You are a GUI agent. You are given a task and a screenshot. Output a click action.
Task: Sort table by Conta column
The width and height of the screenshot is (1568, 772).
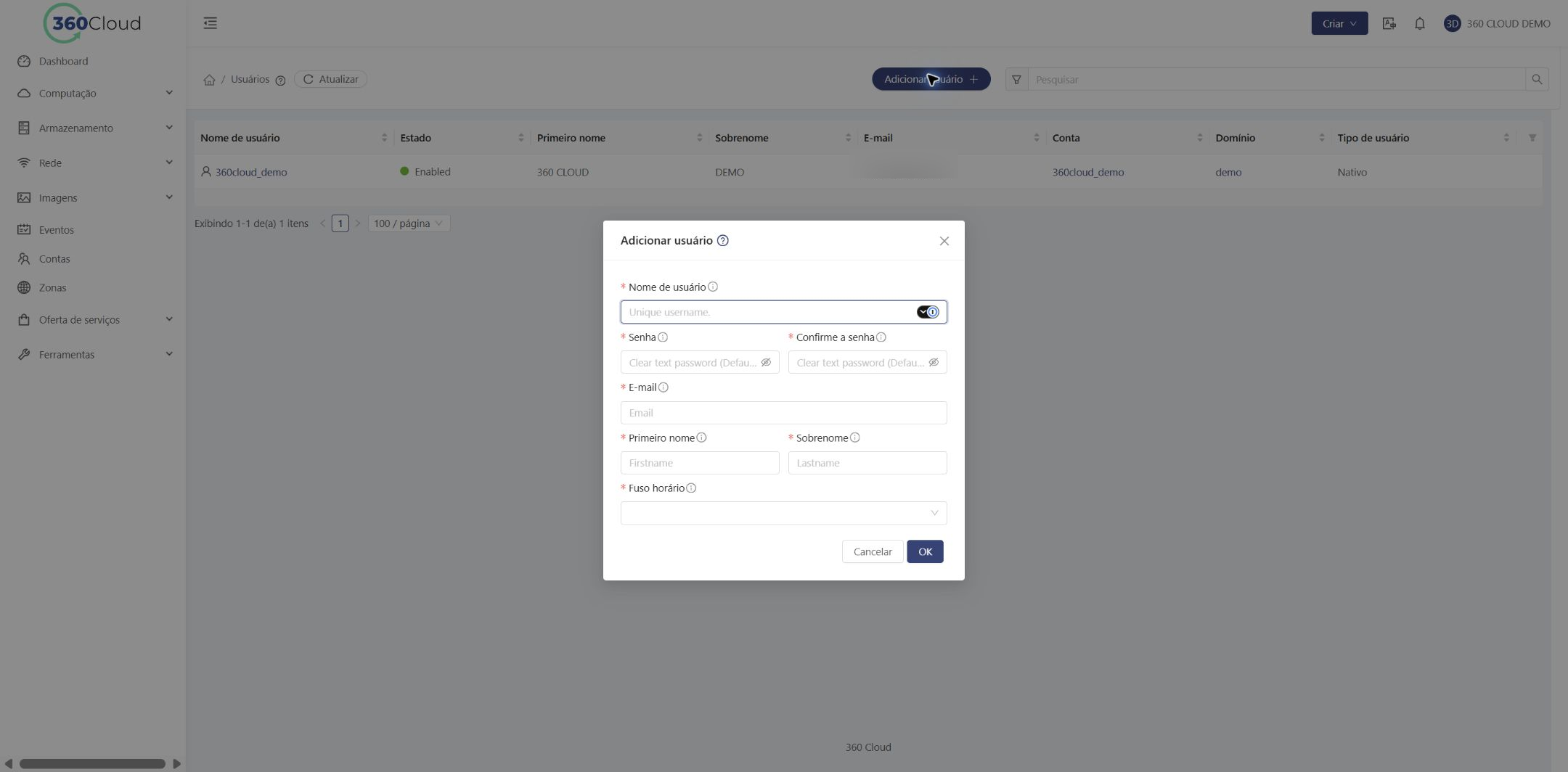1199,138
